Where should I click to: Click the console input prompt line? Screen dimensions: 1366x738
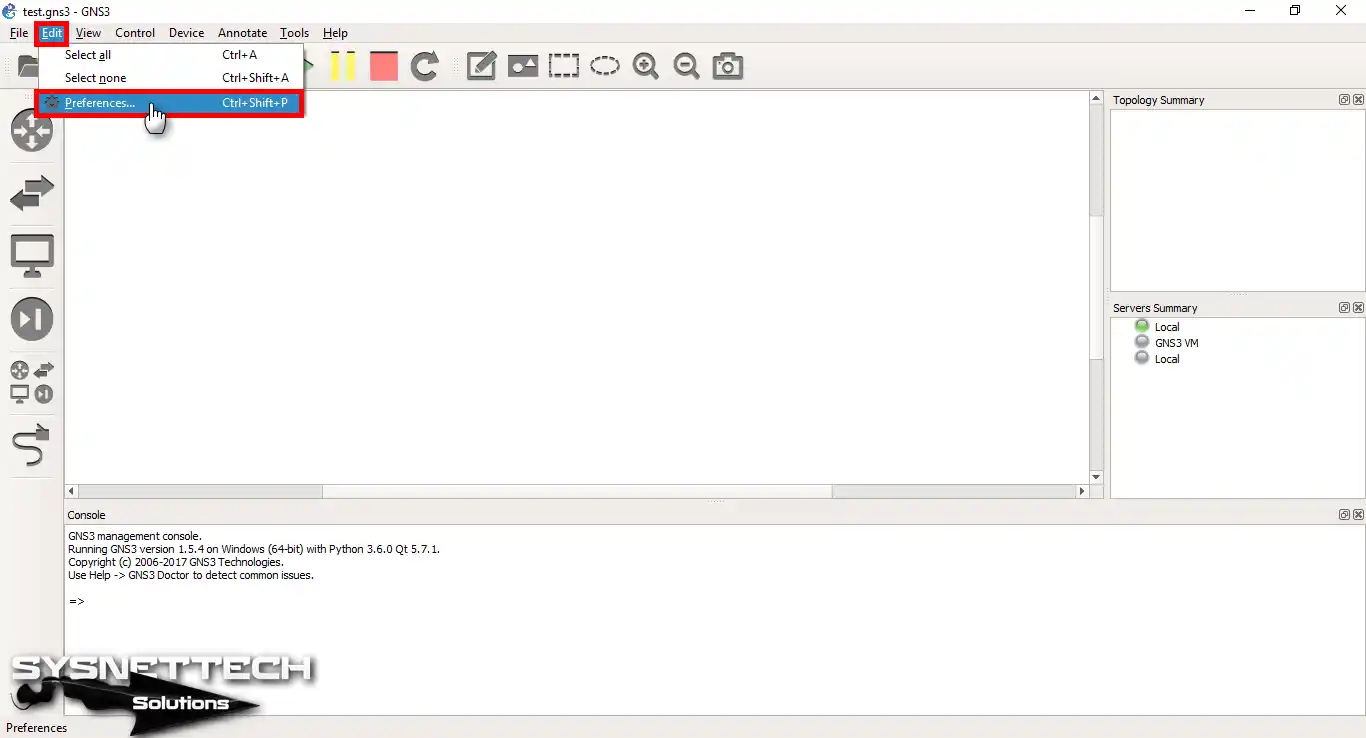(x=77, y=601)
